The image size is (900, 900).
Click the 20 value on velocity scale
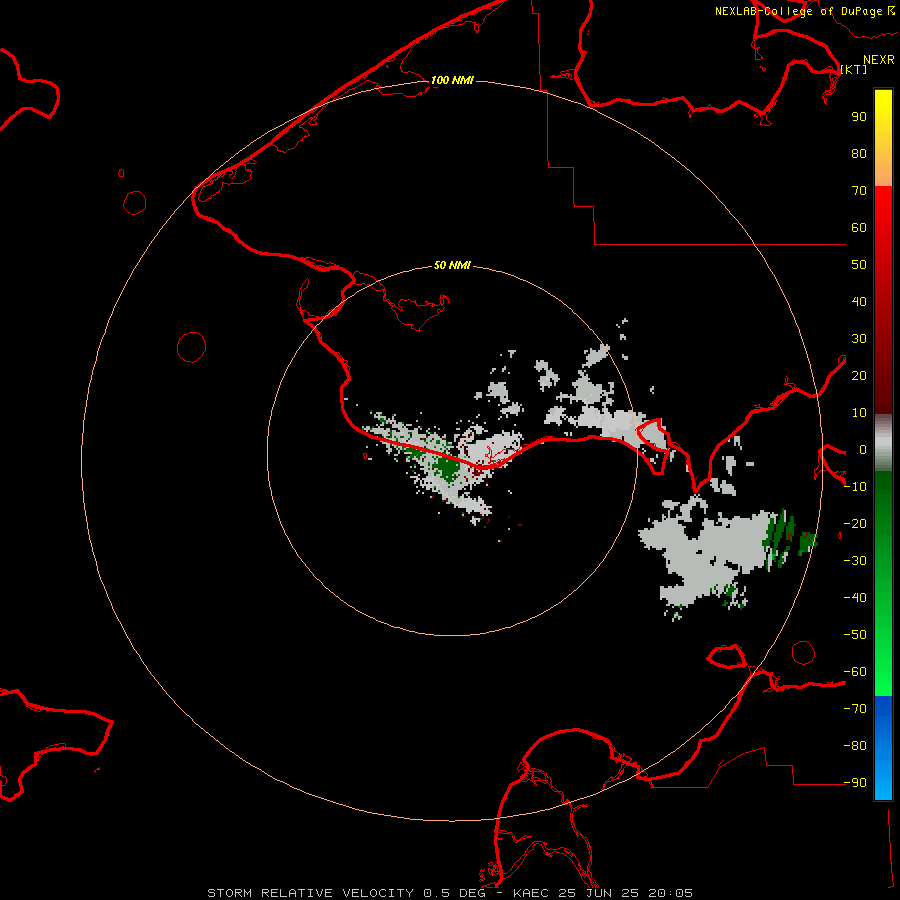click(x=859, y=375)
